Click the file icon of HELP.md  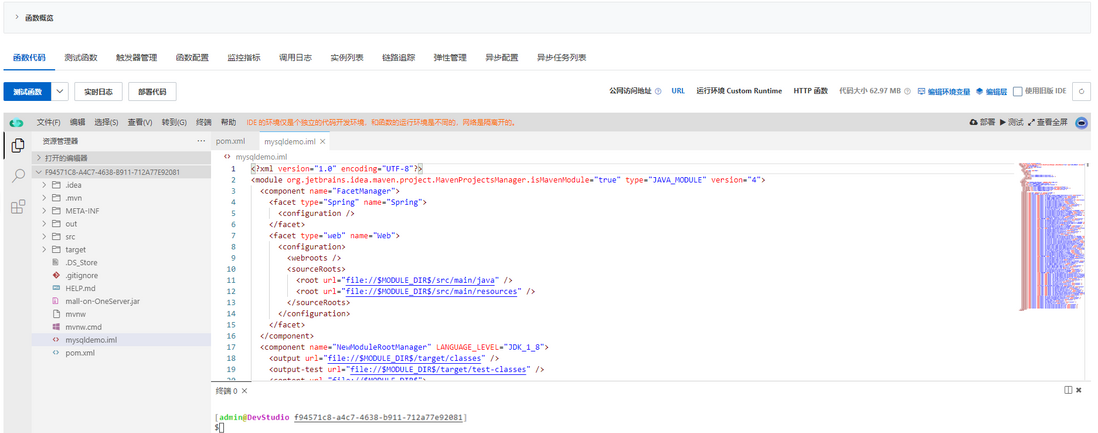[x=56, y=288]
